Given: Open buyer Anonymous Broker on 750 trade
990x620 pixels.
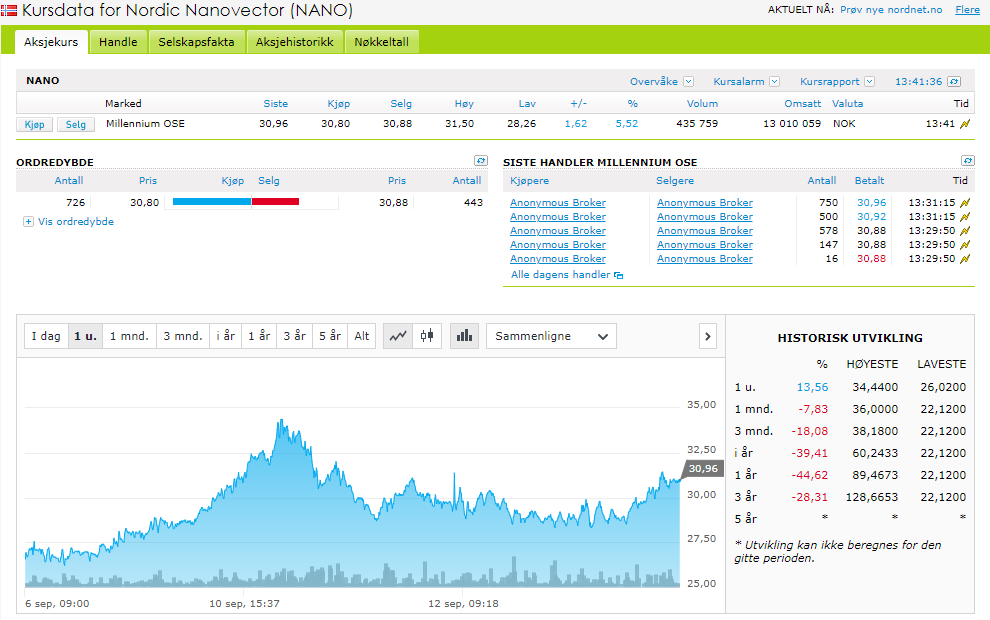Looking at the screenshot, I should [x=558, y=203].
